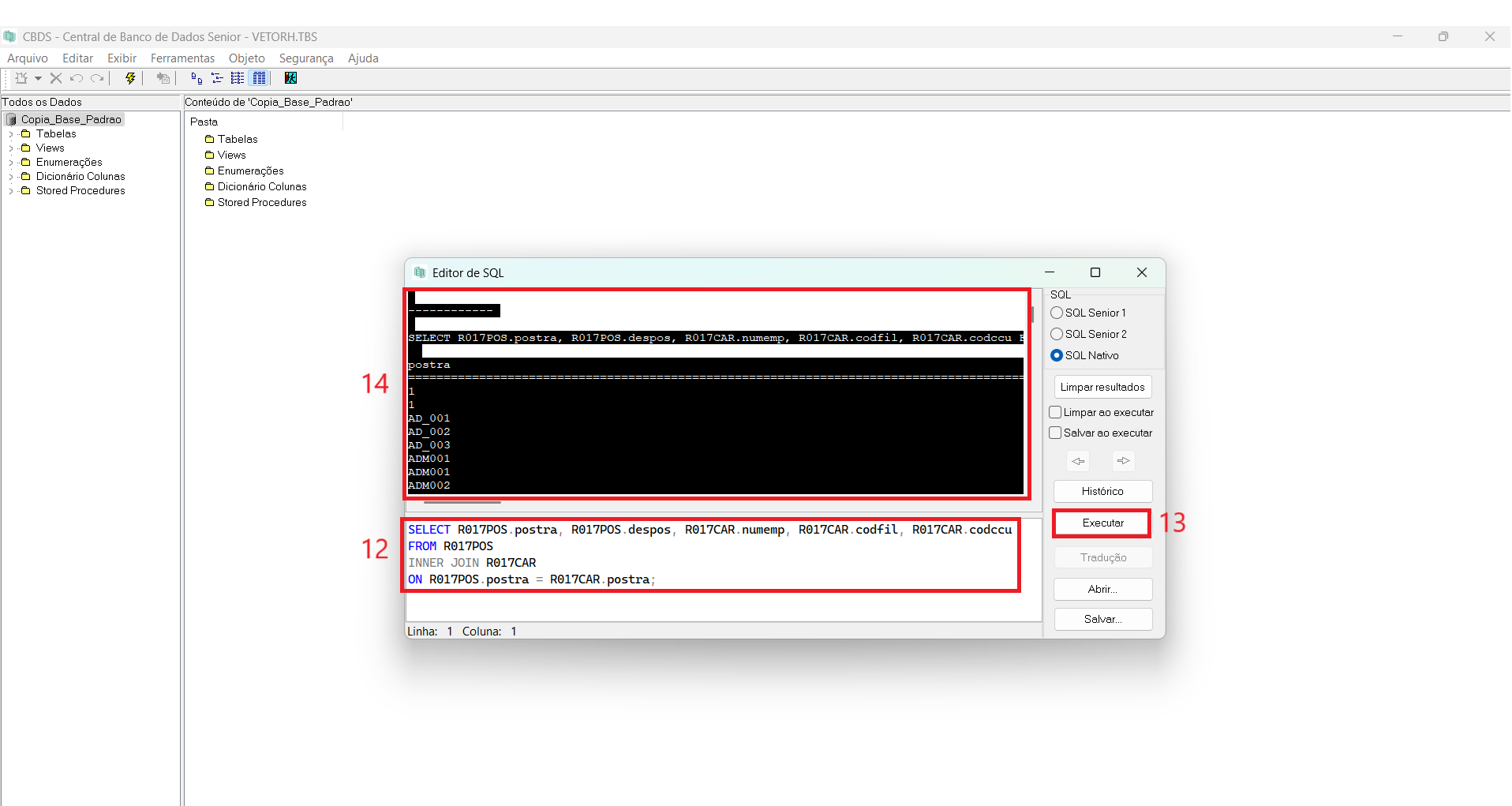The image size is (1512, 806).
Task: Expand Stored Procedures tree node
Action: (x=11, y=191)
